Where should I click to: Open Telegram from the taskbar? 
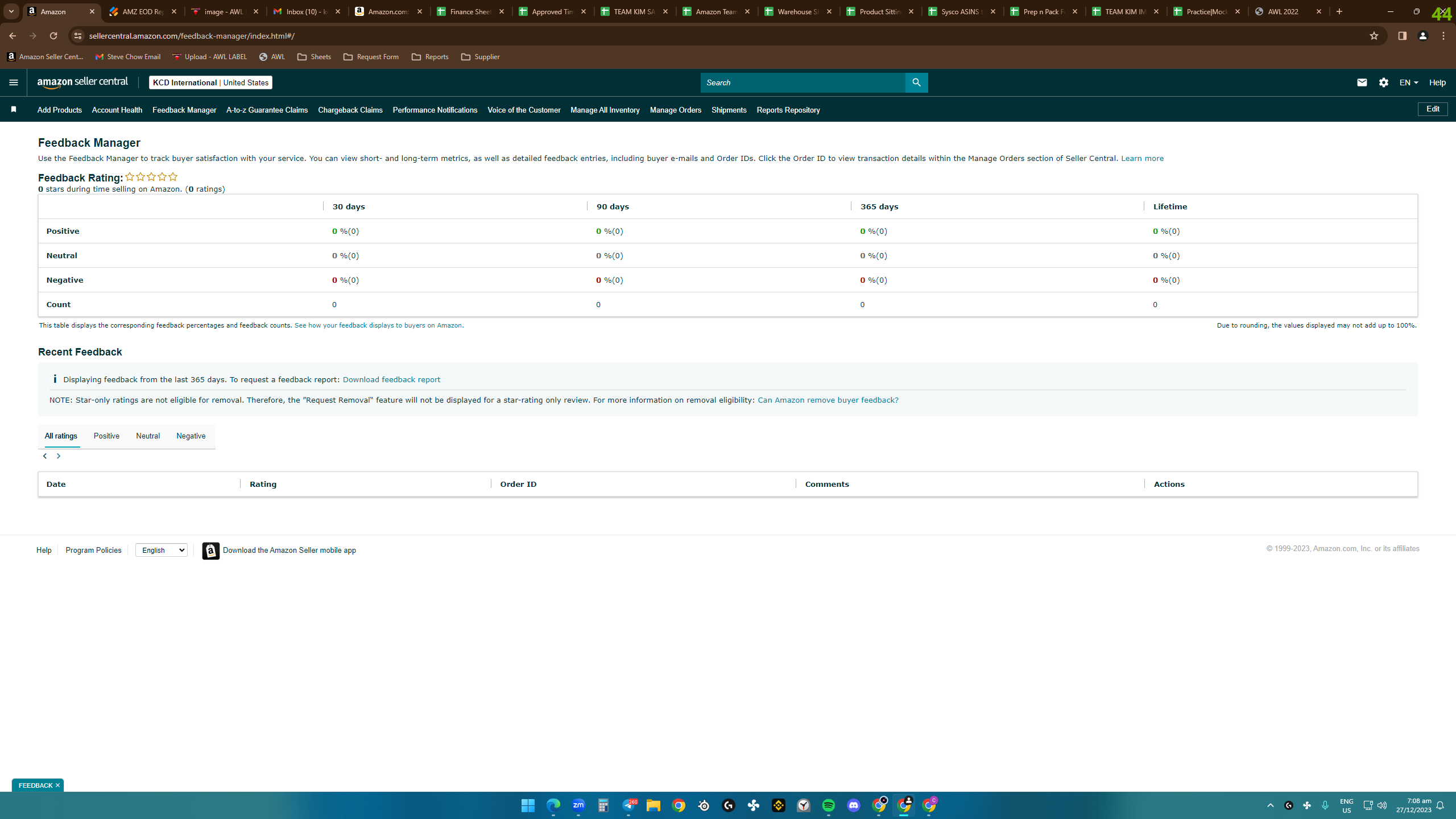tap(628, 805)
